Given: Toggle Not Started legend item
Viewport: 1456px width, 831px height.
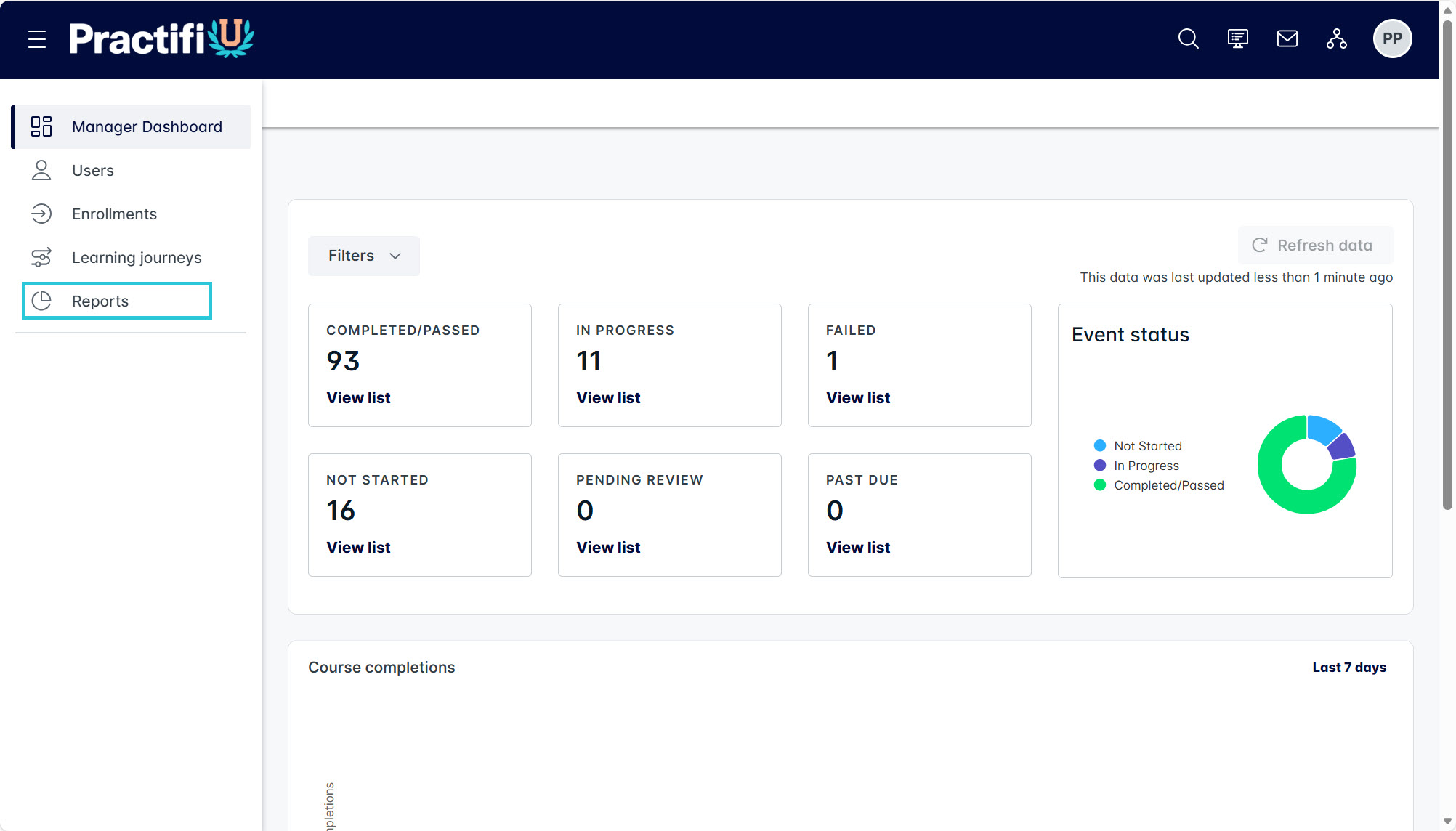Looking at the screenshot, I should click(x=1138, y=446).
